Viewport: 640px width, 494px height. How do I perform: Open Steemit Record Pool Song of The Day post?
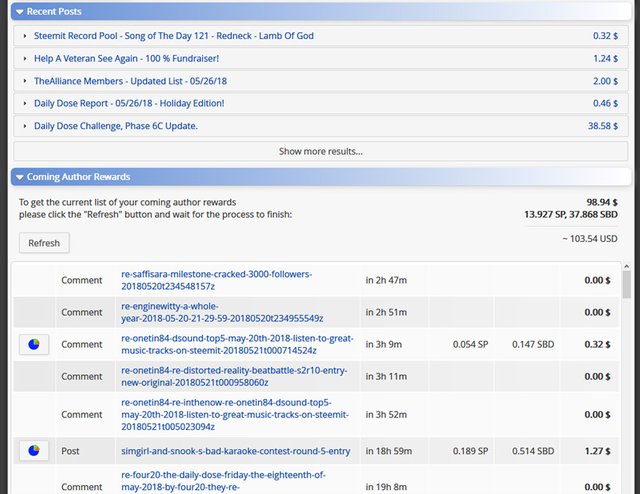pos(174,36)
